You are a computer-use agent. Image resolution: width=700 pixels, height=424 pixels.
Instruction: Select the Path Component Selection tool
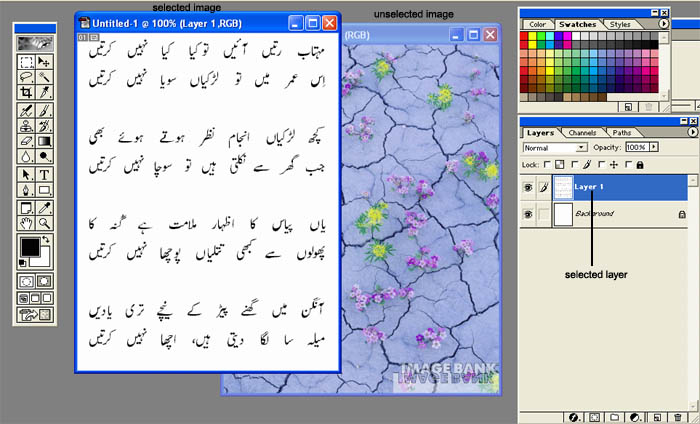pyautogui.click(x=27, y=175)
